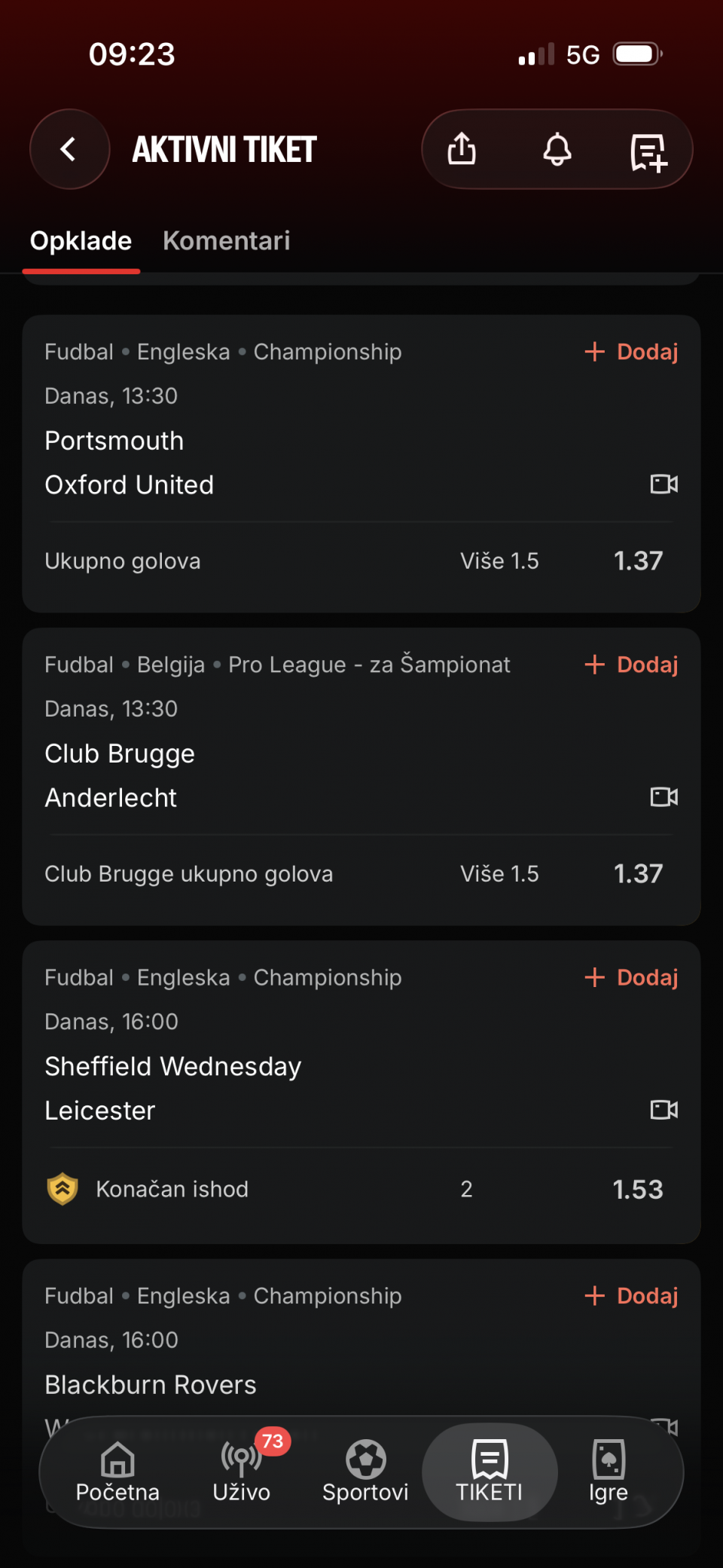Viewport: 723px width, 1568px height.
Task: Tap Dodaj on the Blackburn Rovers match
Action: (x=632, y=1296)
